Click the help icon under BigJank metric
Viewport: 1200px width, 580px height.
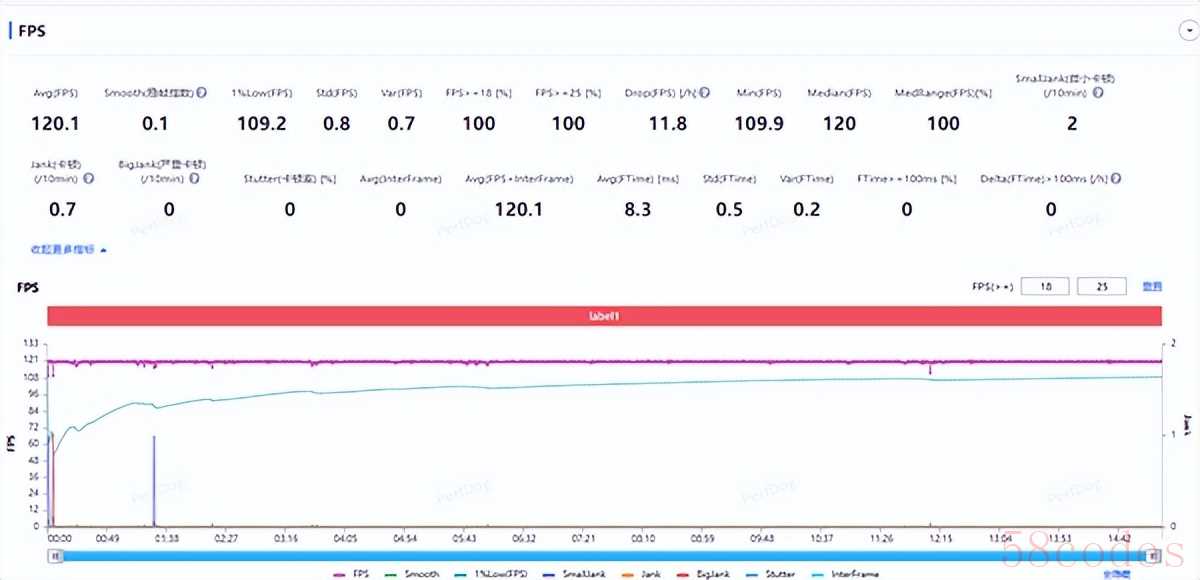tap(194, 179)
